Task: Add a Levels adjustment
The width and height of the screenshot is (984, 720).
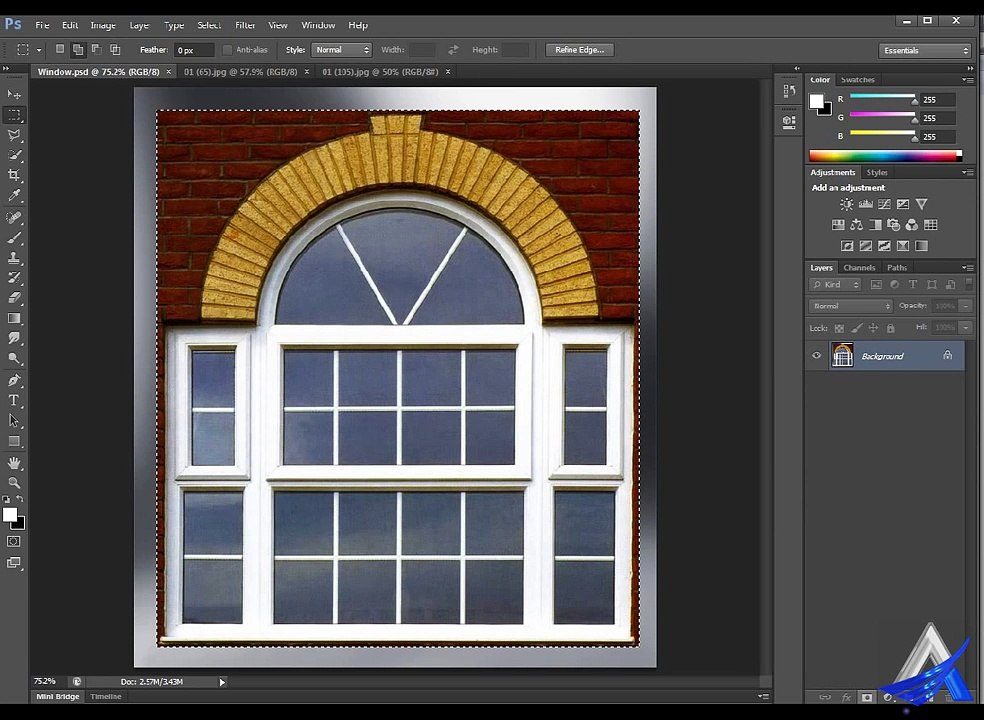Action: [865, 204]
